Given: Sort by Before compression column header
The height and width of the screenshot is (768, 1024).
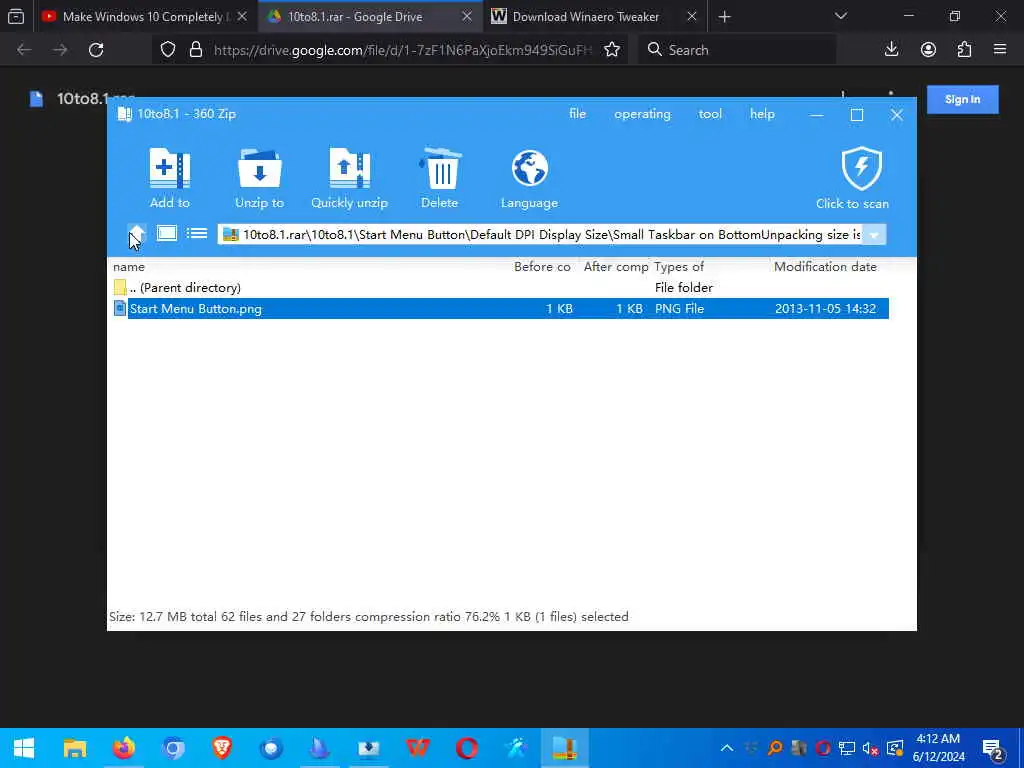Looking at the screenshot, I should [x=542, y=266].
